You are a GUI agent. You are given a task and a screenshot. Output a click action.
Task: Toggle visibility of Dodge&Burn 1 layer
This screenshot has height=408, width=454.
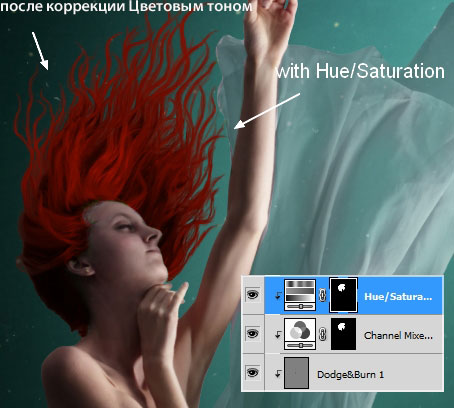click(x=253, y=372)
